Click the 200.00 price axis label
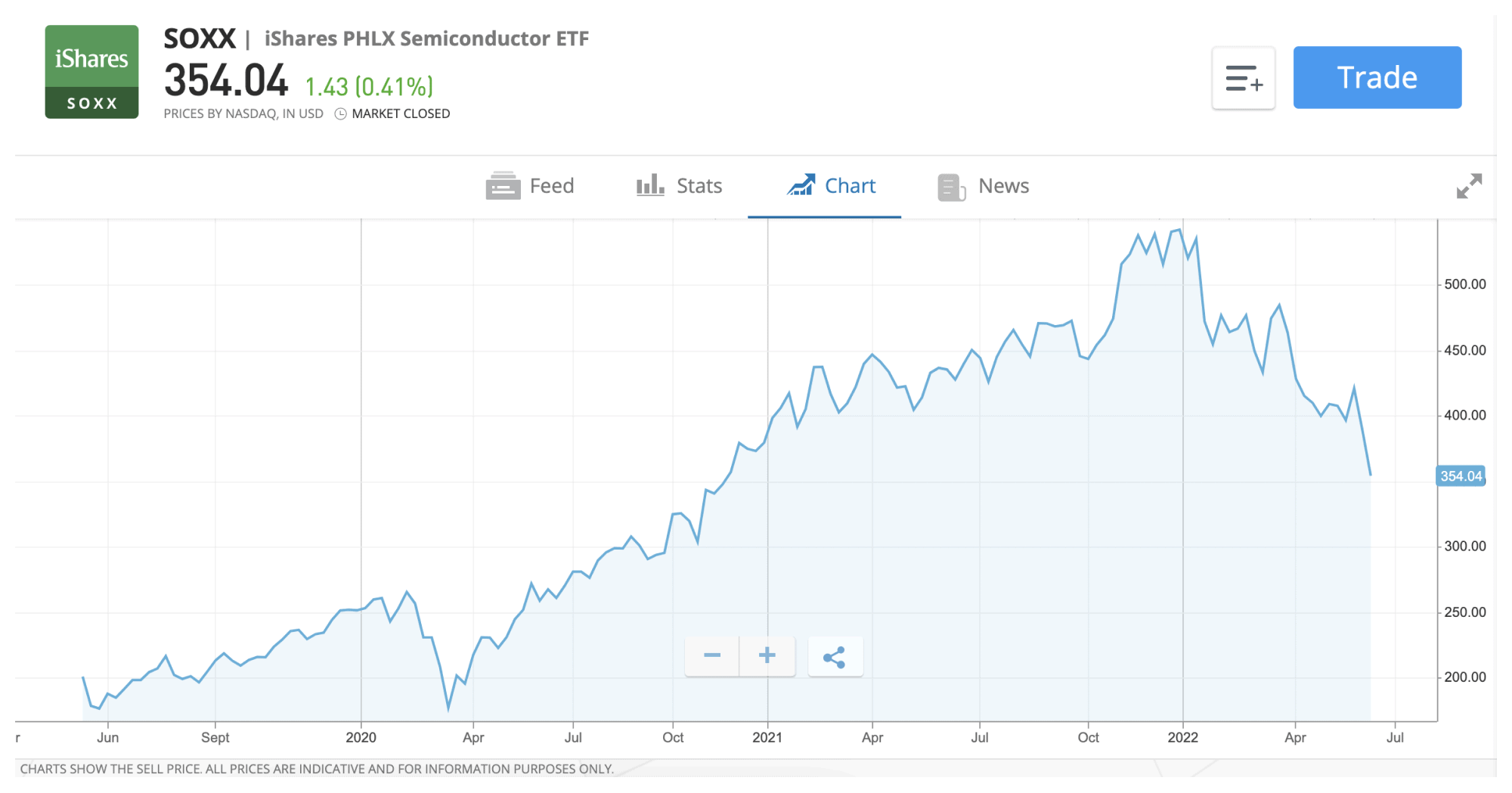1512x793 pixels. pyautogui.click(x=1465, y=677)
